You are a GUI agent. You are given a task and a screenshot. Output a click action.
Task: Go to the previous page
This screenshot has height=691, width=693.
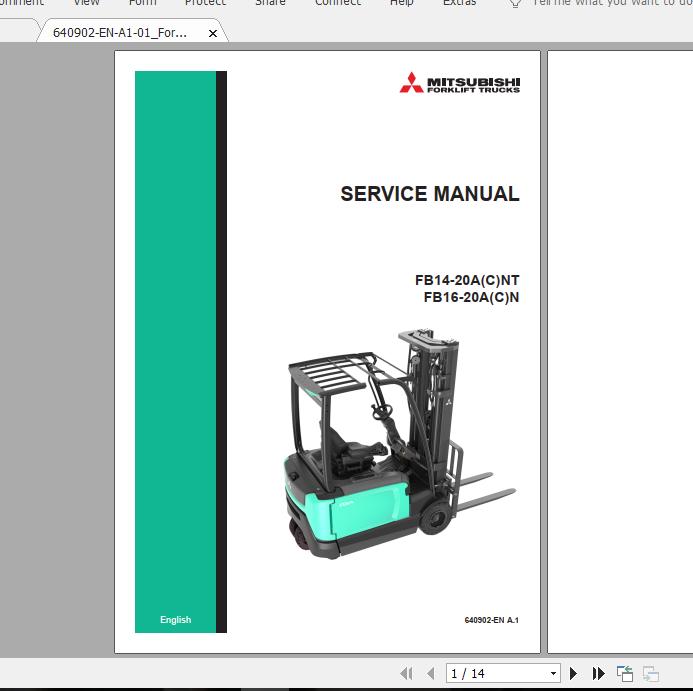tap(430, 673)
